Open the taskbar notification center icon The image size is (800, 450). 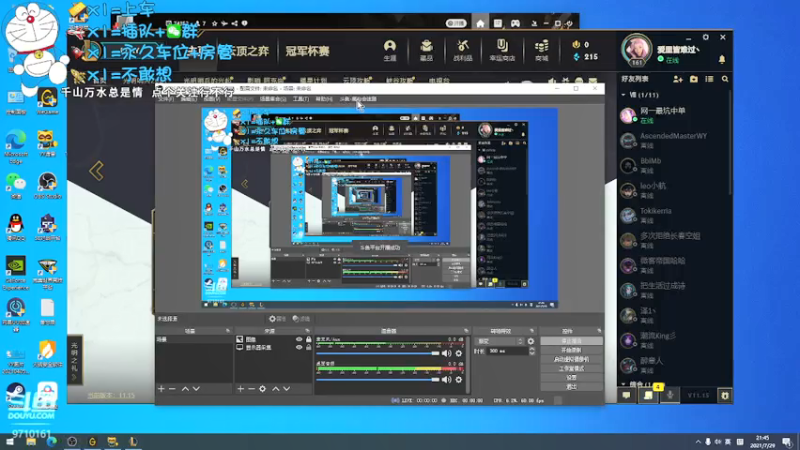[x=787, y=442]
